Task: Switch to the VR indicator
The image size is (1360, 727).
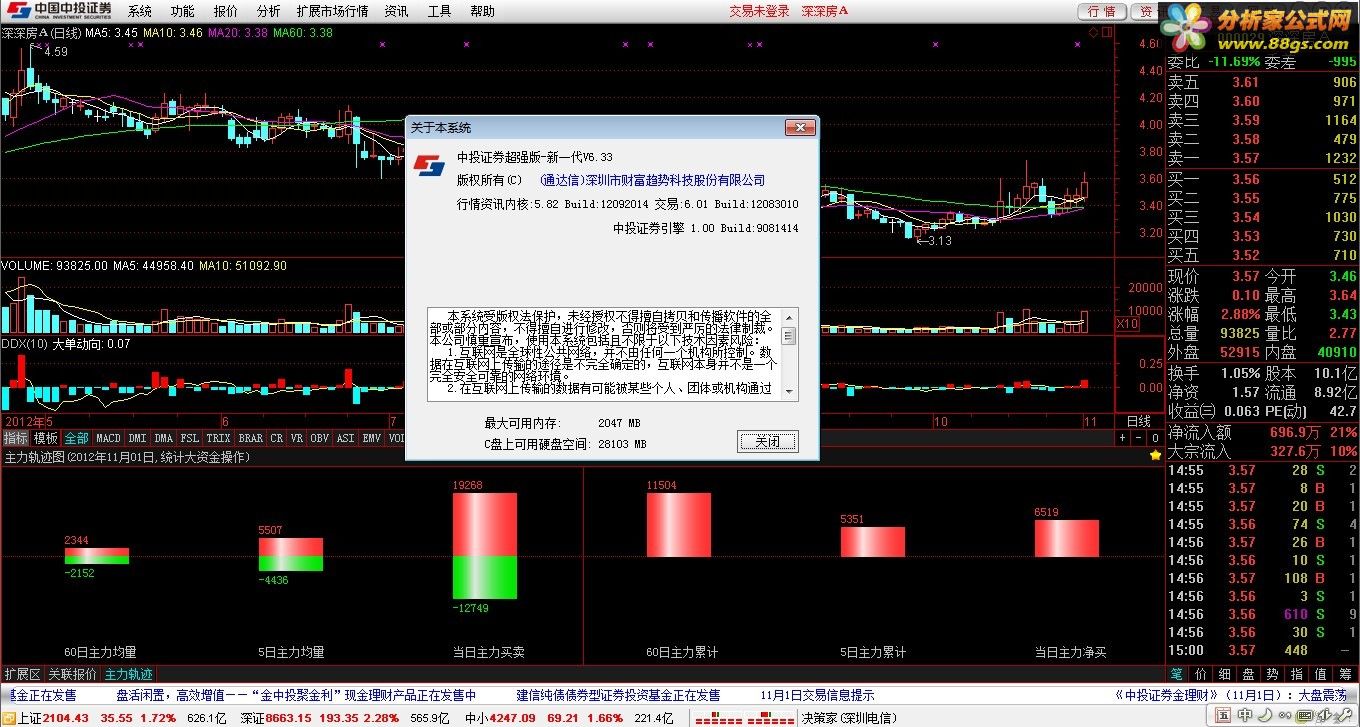Action: click(297, 438)
